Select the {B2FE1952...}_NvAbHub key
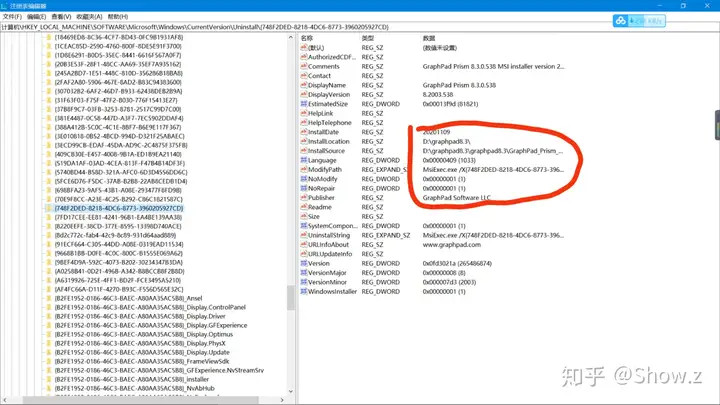Viewport: 720px width, 405px height. pyautogui.click(x=135, y=388)
